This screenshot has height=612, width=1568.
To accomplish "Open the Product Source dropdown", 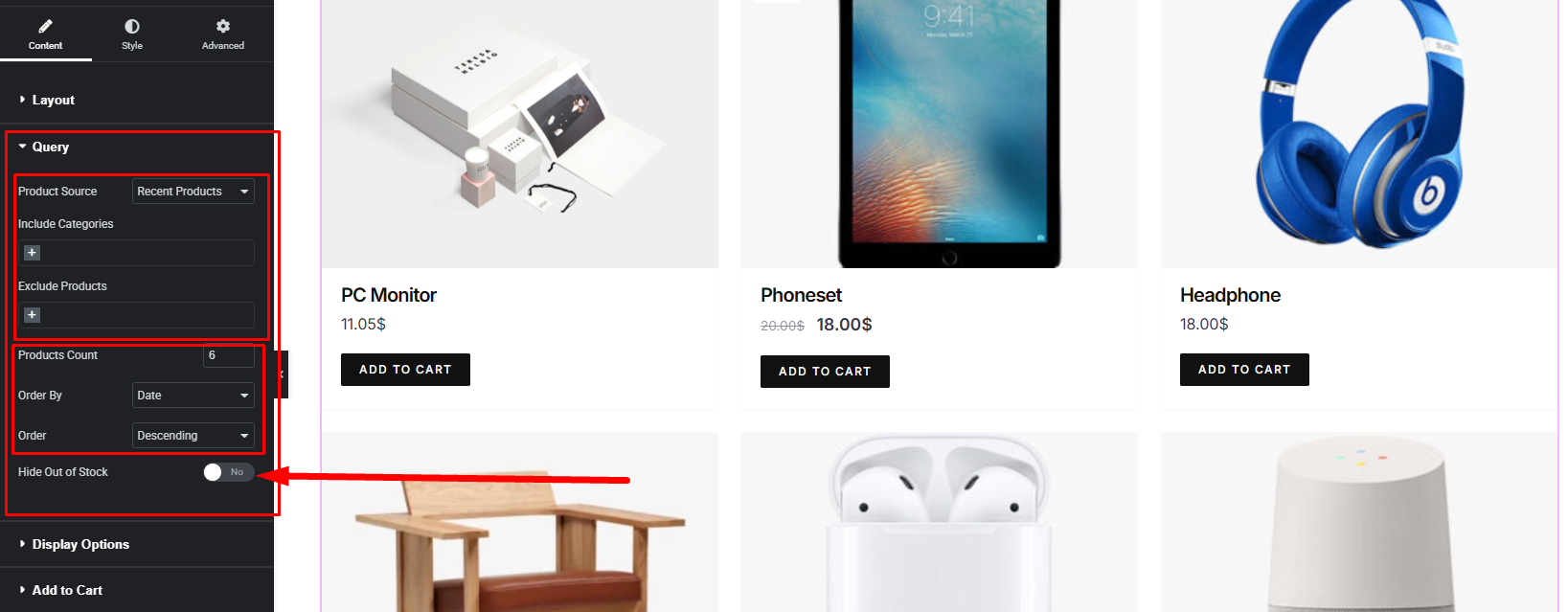I will coord(193,192).
